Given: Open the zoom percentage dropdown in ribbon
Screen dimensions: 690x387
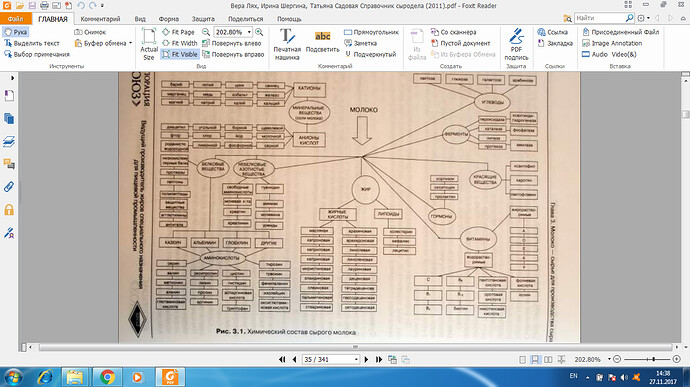Looking at the screenshot, I should (x=249, y=32).
